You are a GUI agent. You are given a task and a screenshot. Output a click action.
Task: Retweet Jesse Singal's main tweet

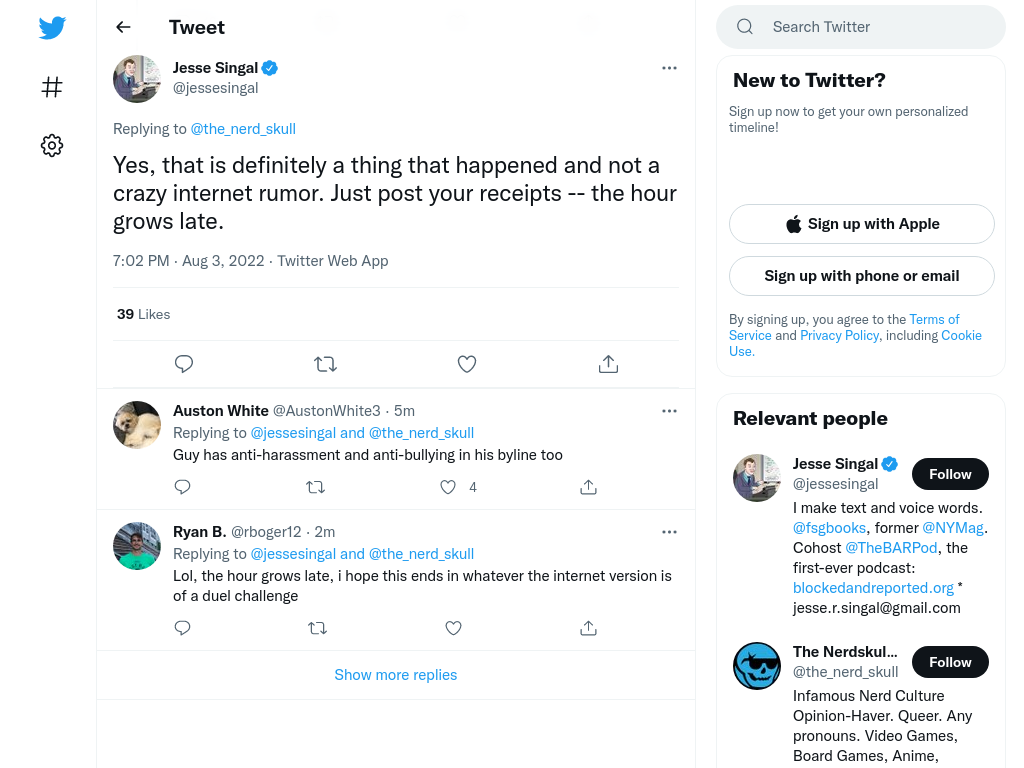325,364
